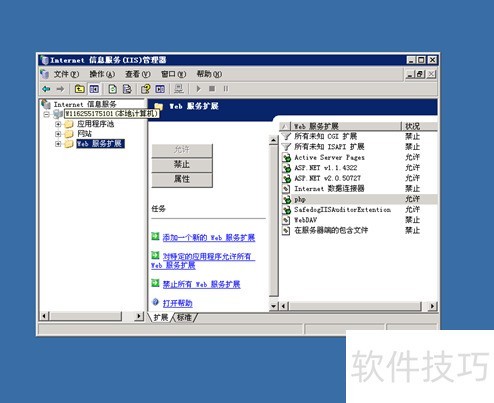
Task: Click the Forward arrow toolbar icon
Action: point(60,89)
